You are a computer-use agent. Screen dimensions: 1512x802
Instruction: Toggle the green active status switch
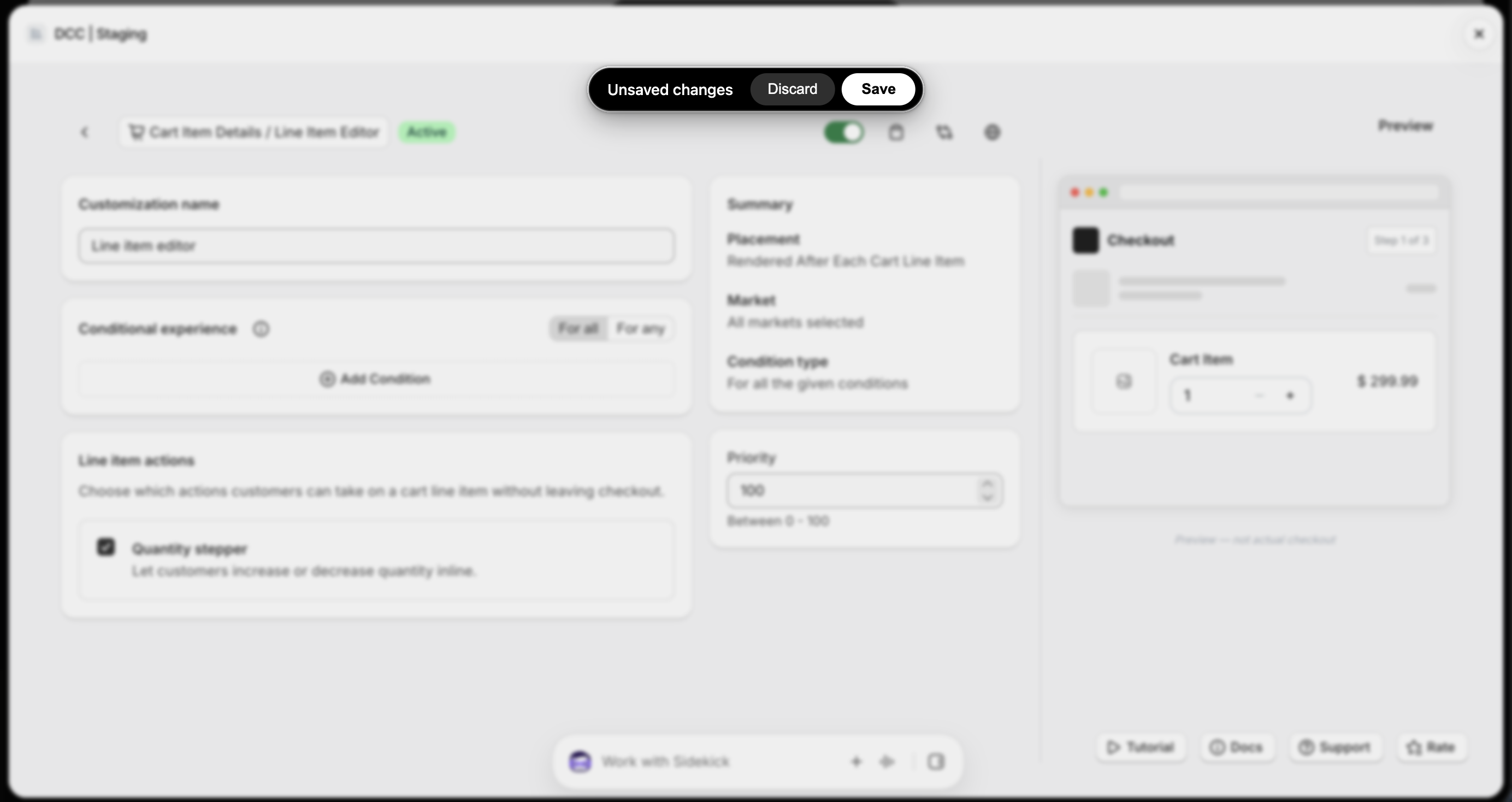[844, 132]
